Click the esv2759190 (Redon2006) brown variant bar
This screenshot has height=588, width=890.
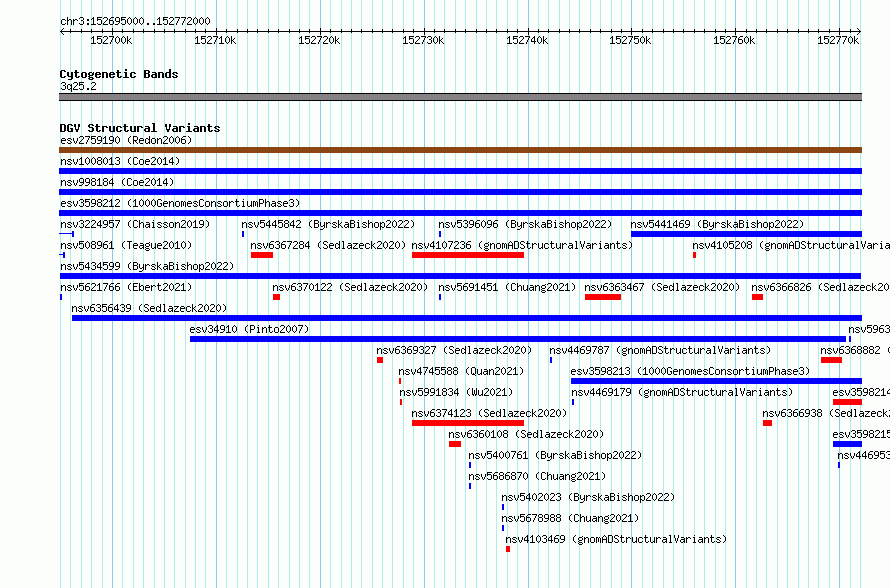460,150
